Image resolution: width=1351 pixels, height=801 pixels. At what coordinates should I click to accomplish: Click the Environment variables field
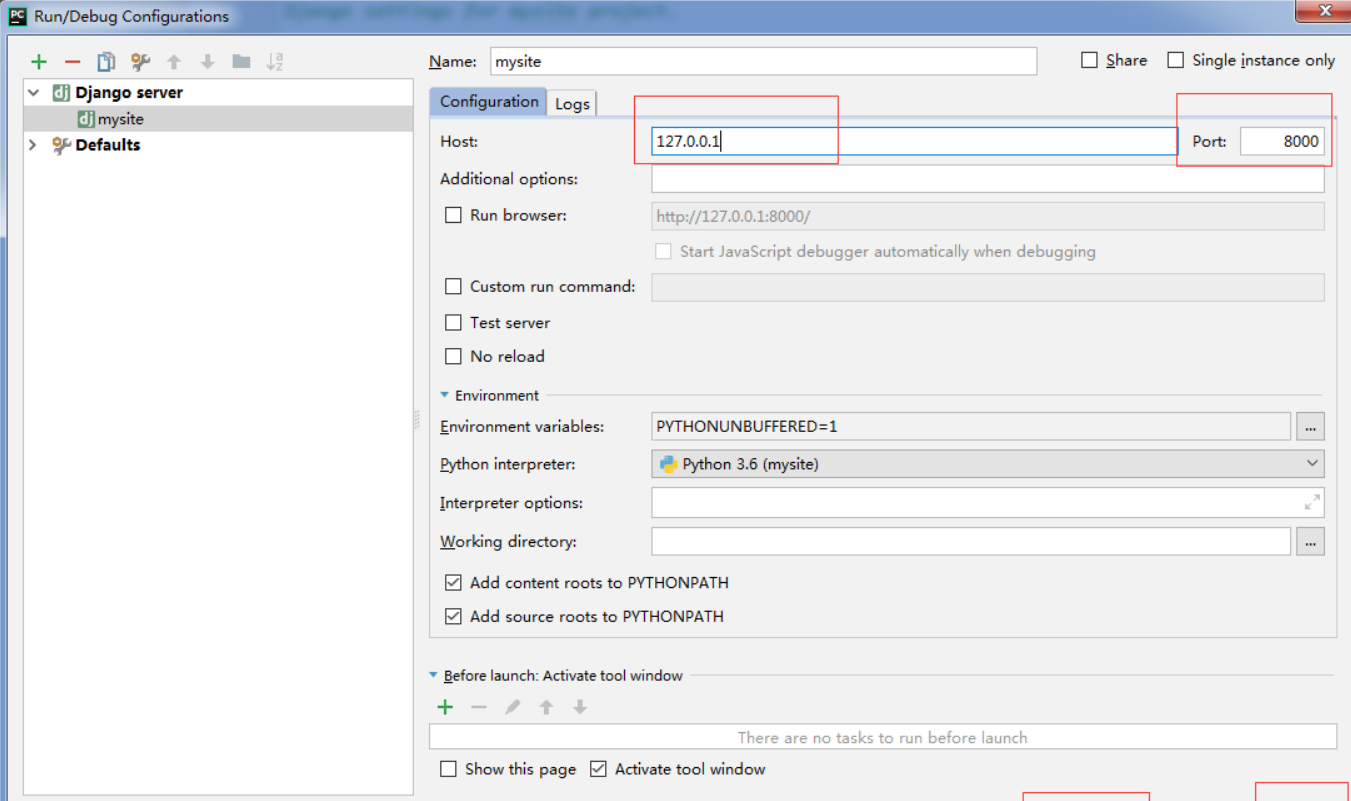(971, 427)
